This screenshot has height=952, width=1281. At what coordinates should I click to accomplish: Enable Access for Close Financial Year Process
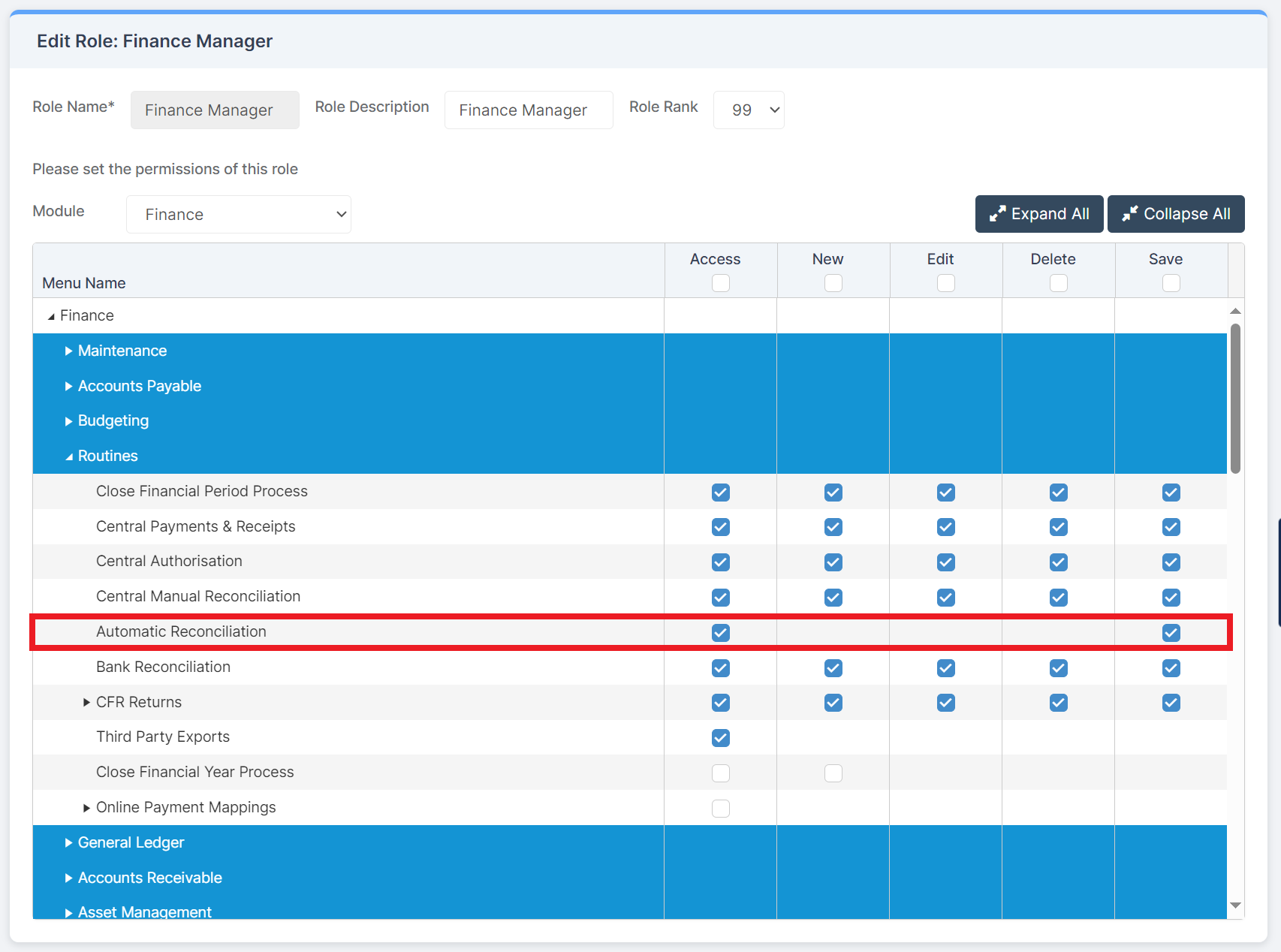pos(721,773)
